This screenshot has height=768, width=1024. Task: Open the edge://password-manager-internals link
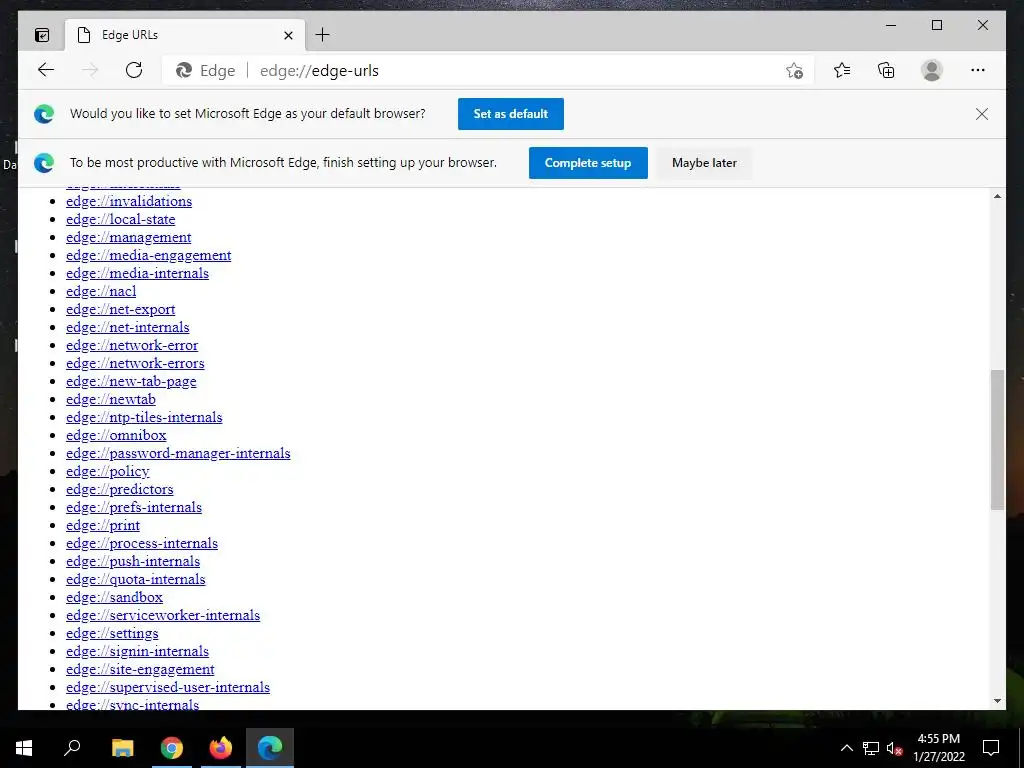coord(178,453)
